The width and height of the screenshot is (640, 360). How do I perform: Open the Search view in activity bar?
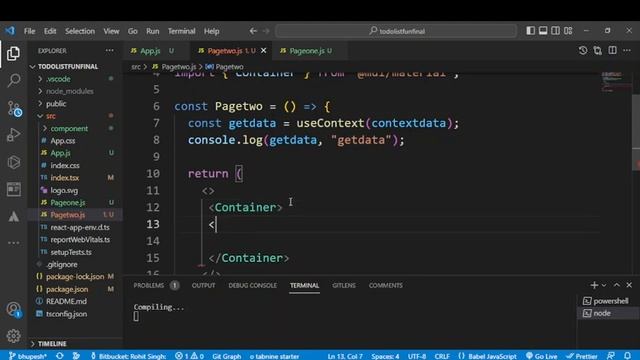click(x=13, y=80)
